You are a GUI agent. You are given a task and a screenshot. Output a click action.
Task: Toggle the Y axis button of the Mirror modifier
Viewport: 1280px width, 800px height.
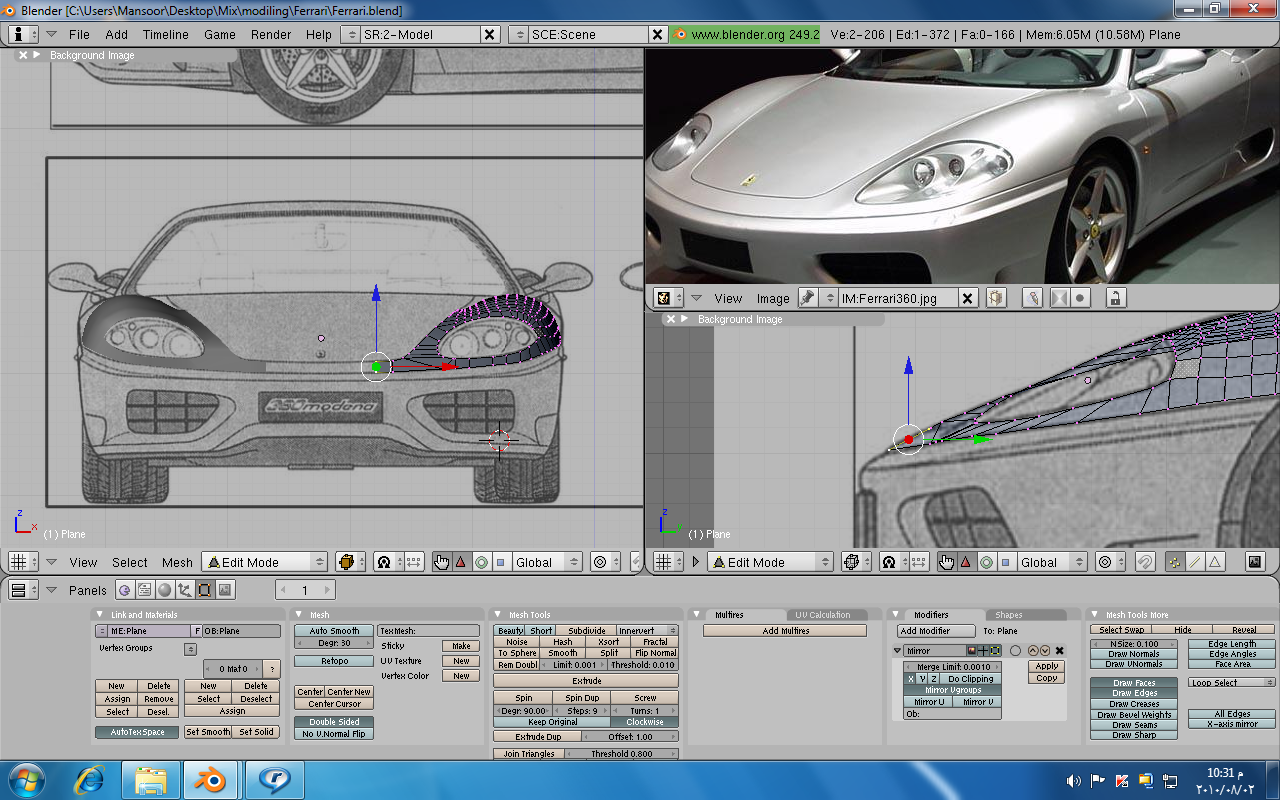(x=922, y=679)
